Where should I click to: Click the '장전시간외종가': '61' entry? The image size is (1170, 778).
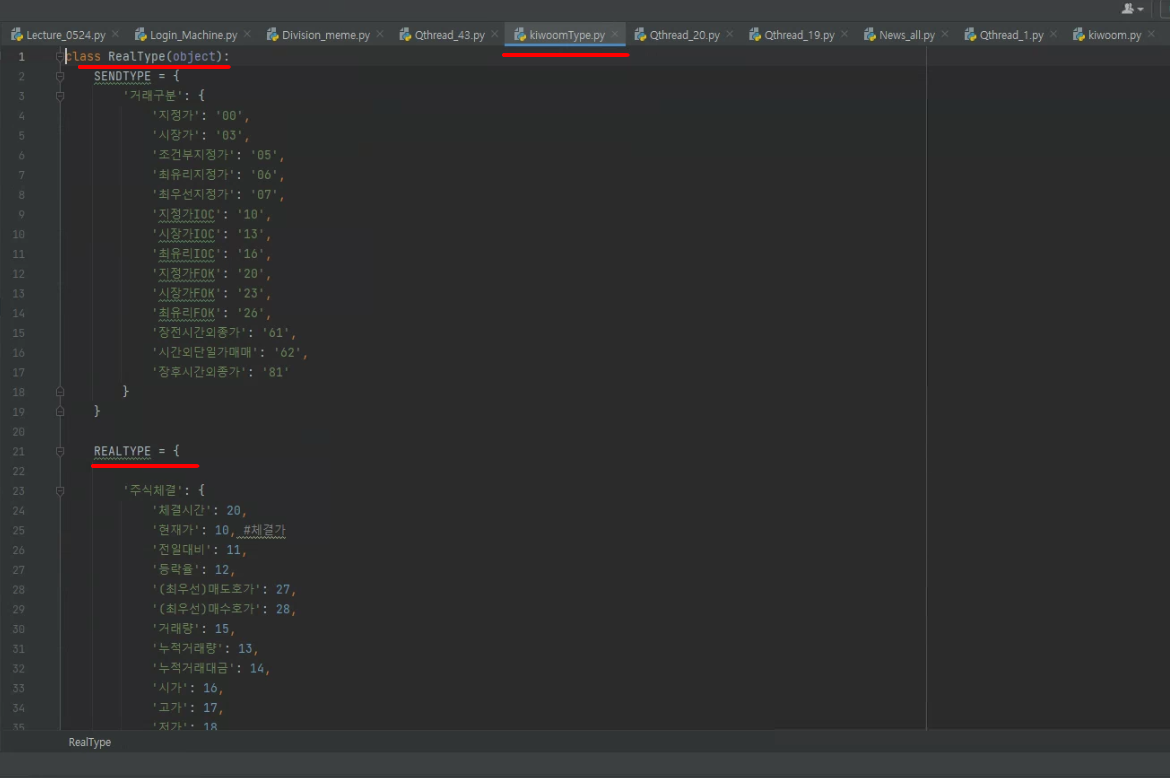(x=224, y=333)
